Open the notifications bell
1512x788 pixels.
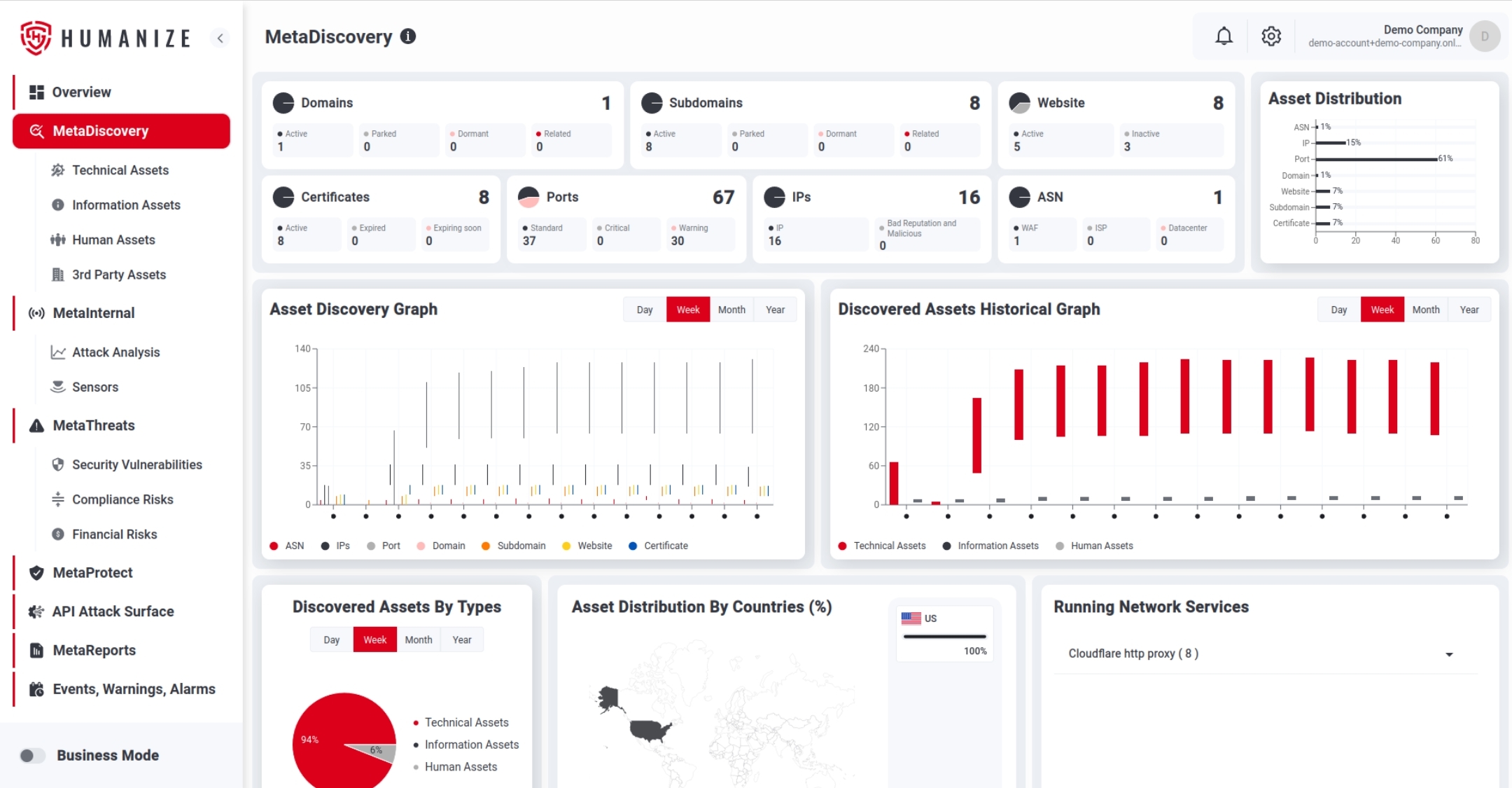[1224, 36]
